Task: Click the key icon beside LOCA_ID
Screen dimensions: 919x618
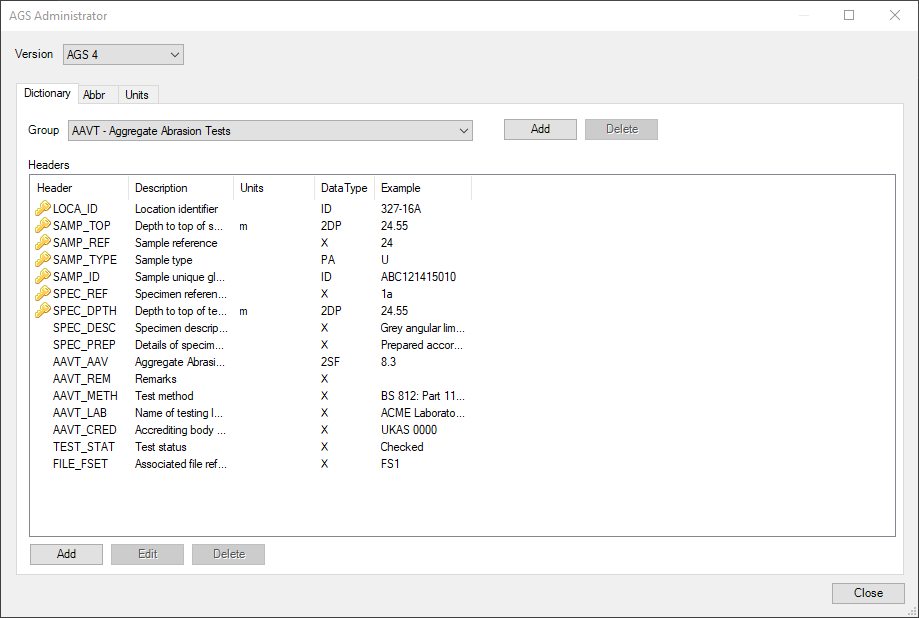Action: [x=42, y=208]
